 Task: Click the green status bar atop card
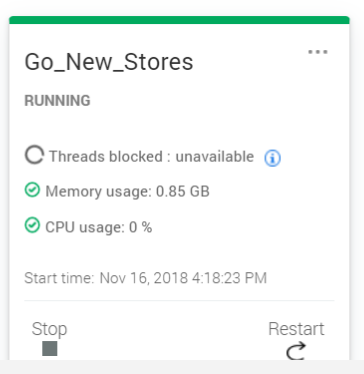coord(179,20)
